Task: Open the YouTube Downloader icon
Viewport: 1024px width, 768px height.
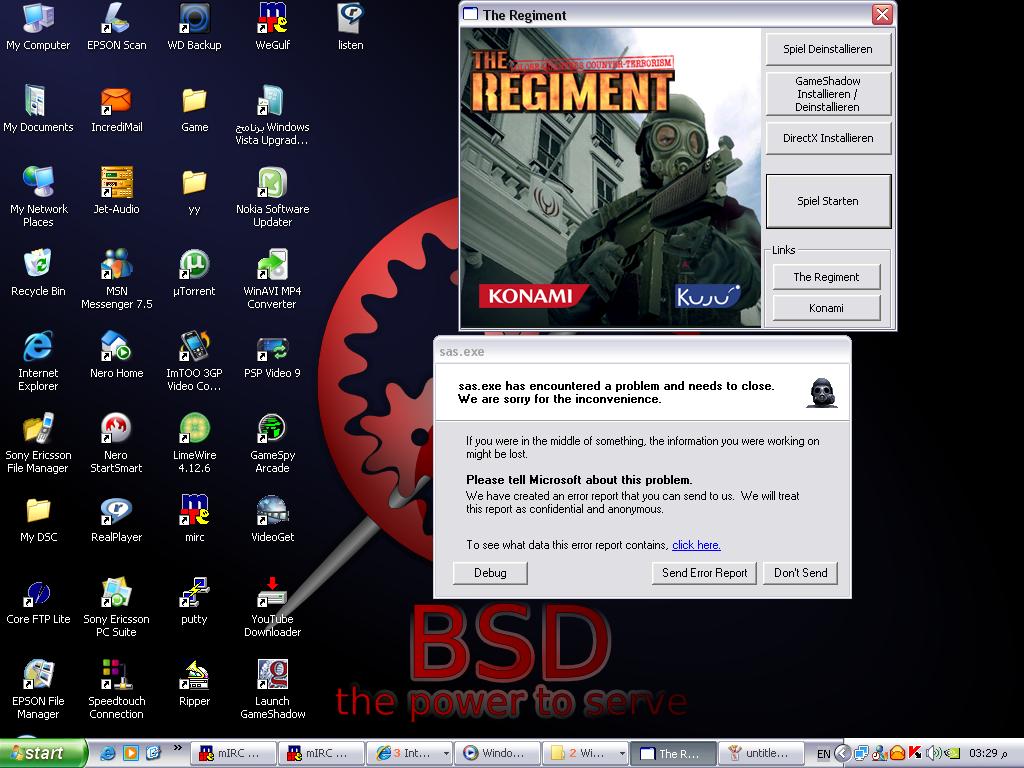Action: pyautogui.click(x=272, y=594)
